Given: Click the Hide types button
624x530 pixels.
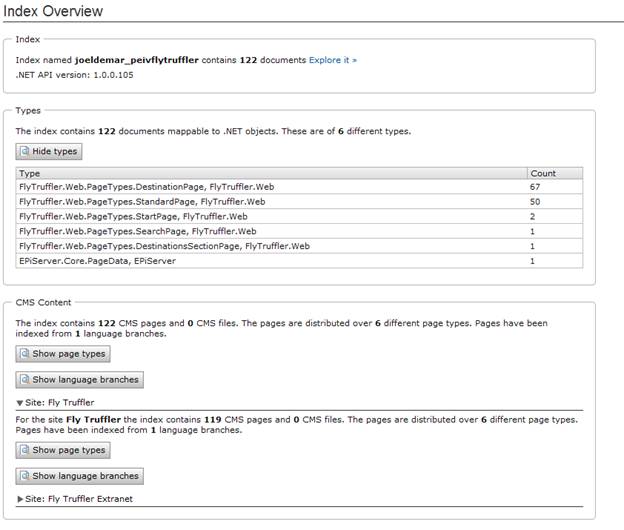Looking at the screenshot, I should (48, 151).
